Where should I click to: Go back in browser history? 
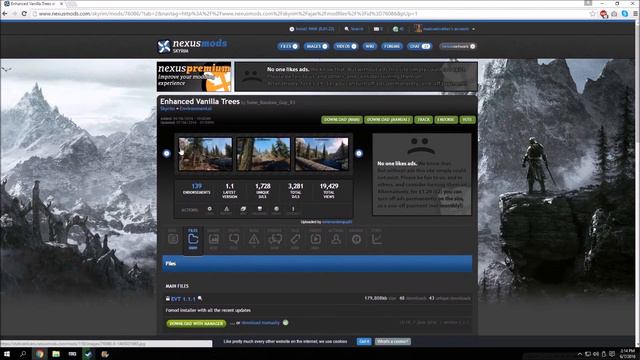[x=5, y=13]
